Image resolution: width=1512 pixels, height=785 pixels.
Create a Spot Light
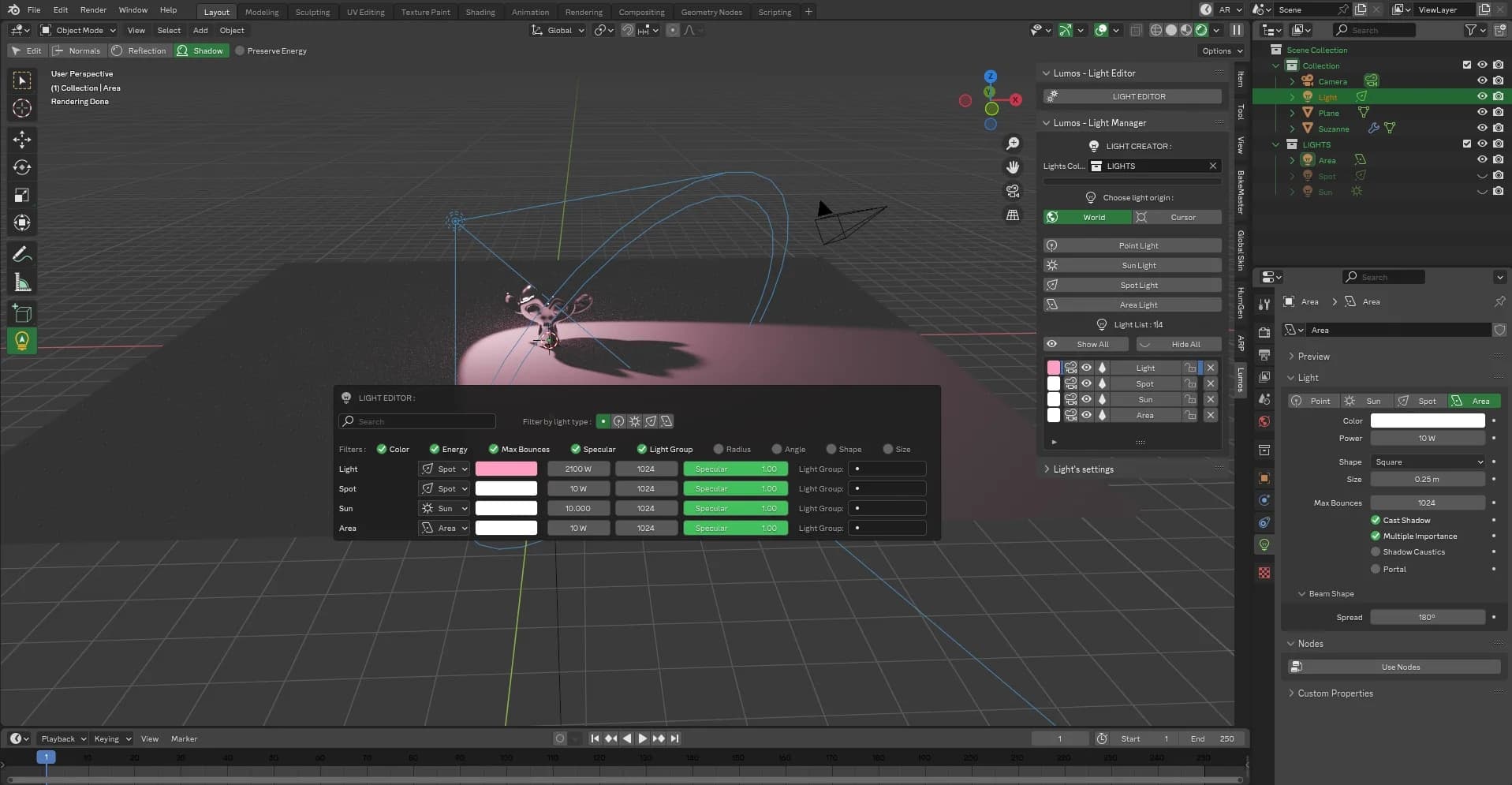point(1133,285)
